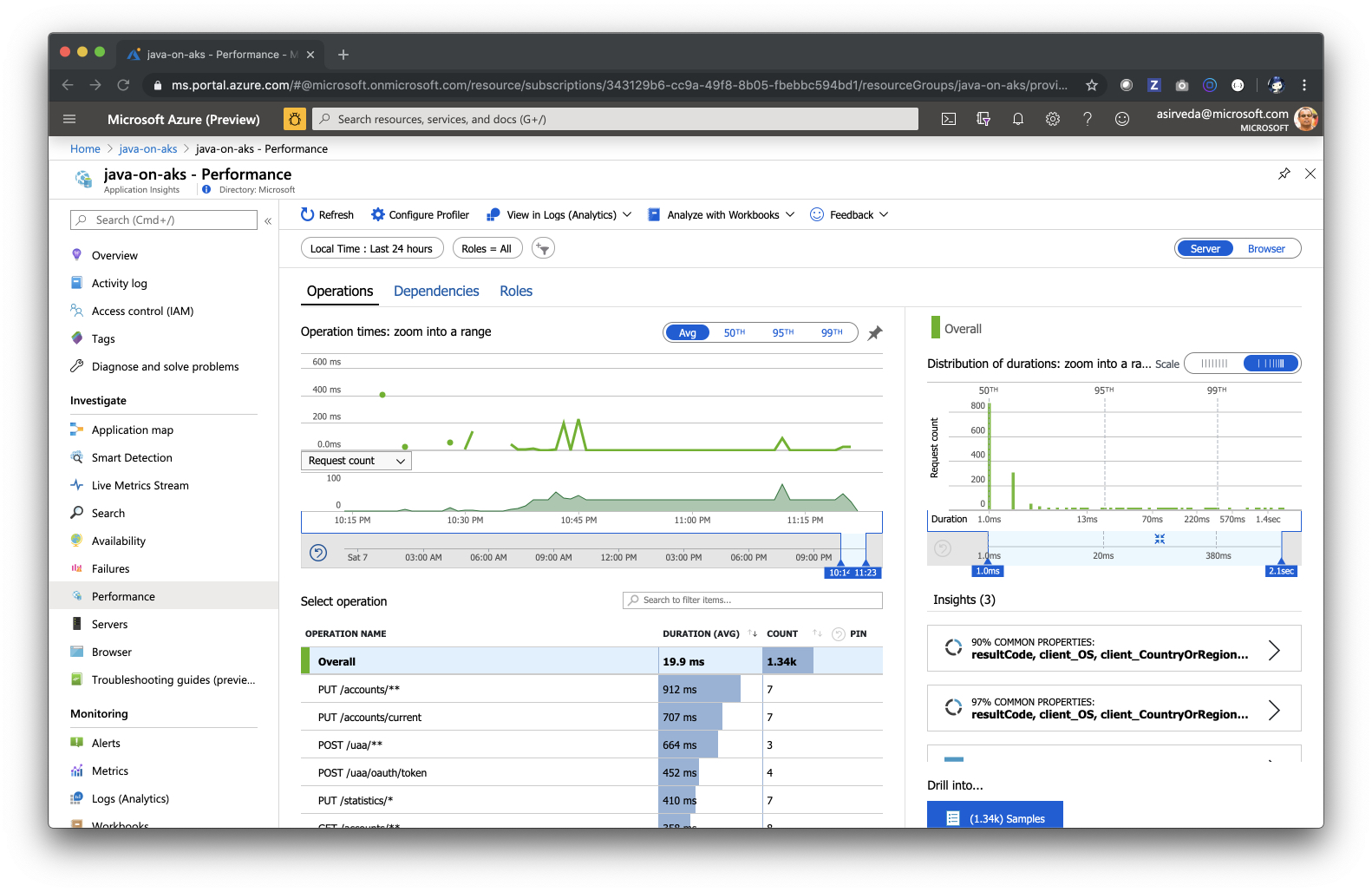Pin the Operation times chart
Viewport: 1372px width, 892px height.
tap(875, 333)
